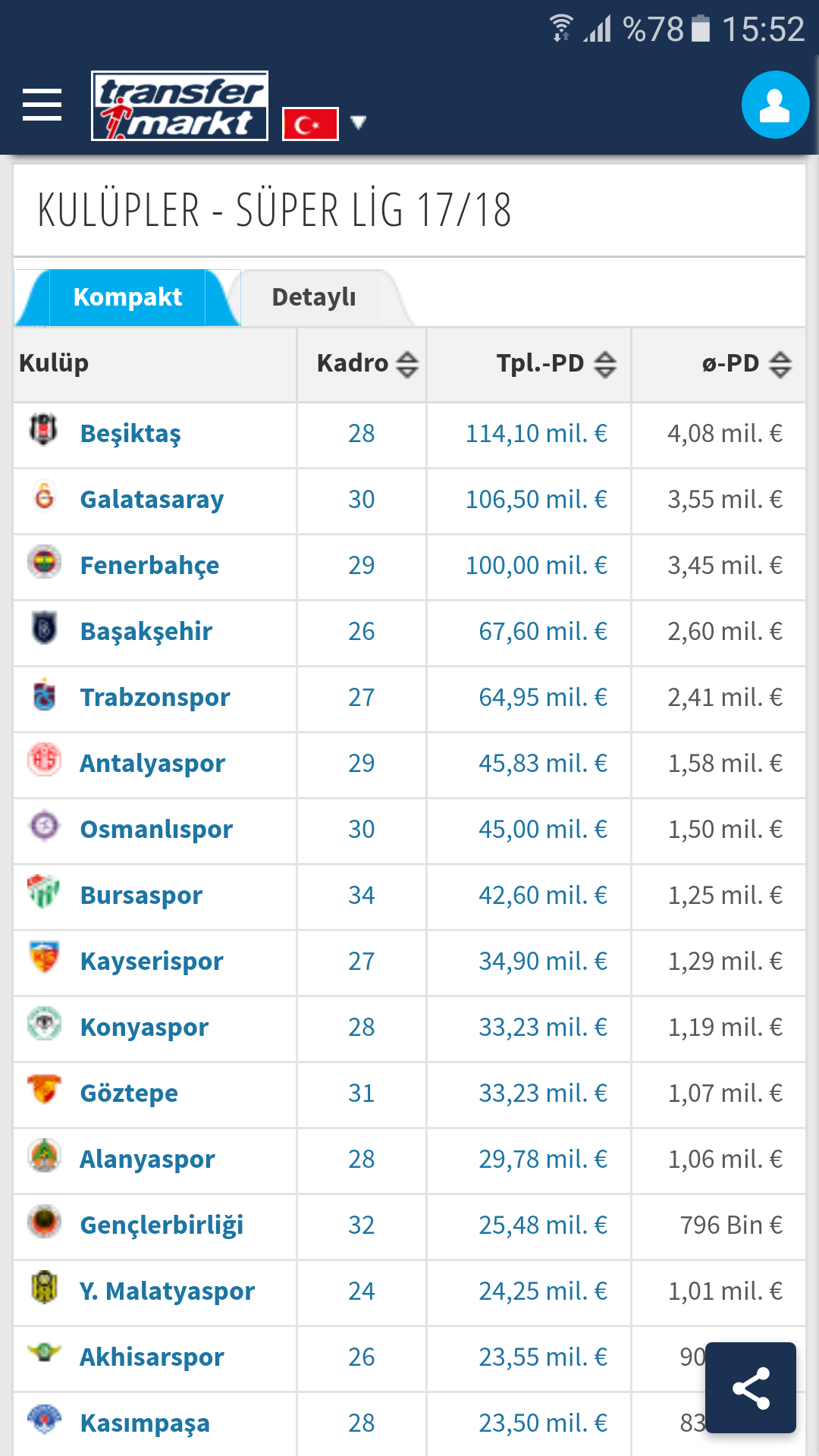Open the user profile icon
The image size is (819, 1456).
click(x=775, y=105)
